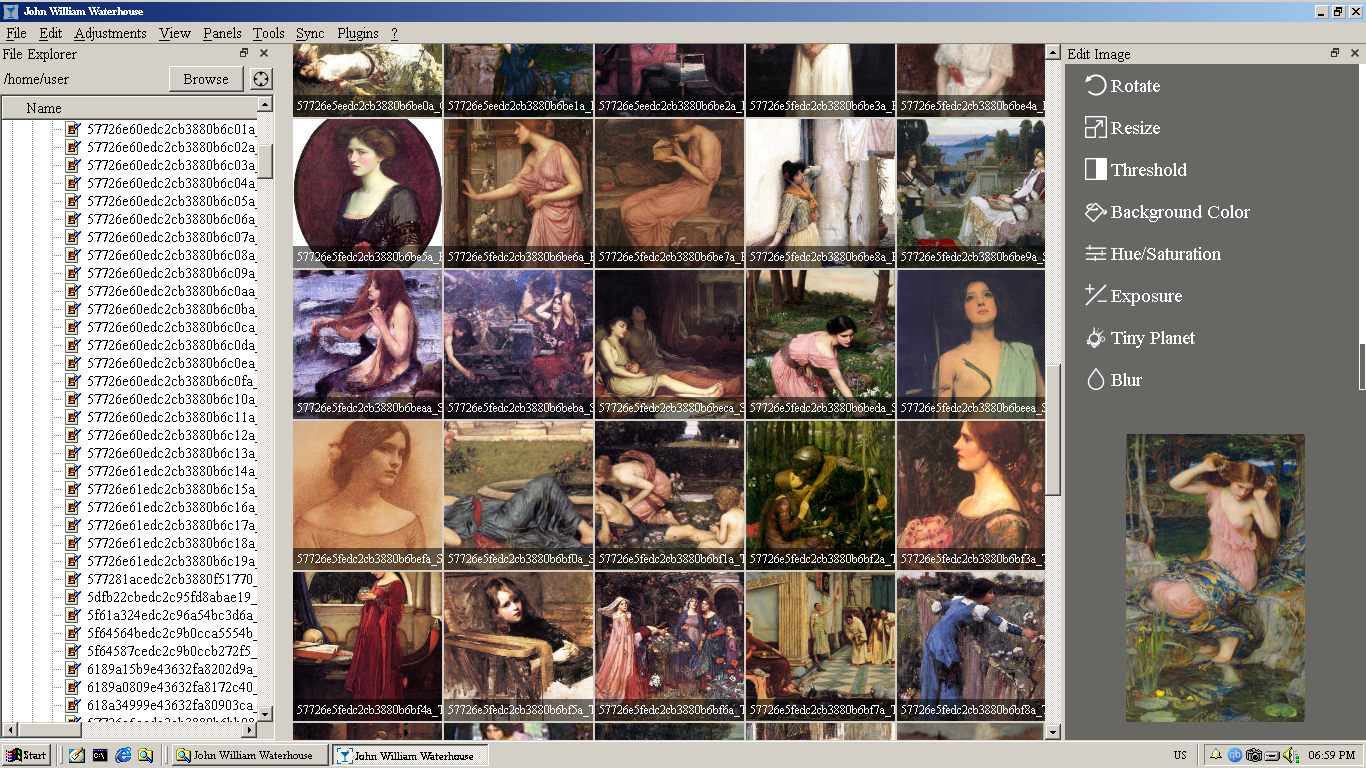
Task: Choose the Background Color option
Action: pos(1168,212)
